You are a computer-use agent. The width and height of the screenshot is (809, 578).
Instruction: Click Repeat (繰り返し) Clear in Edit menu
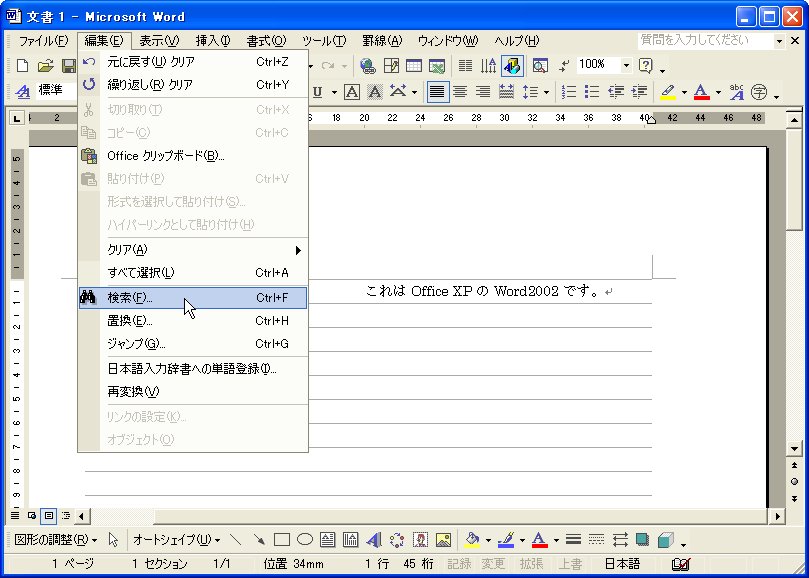pos(193,85)
